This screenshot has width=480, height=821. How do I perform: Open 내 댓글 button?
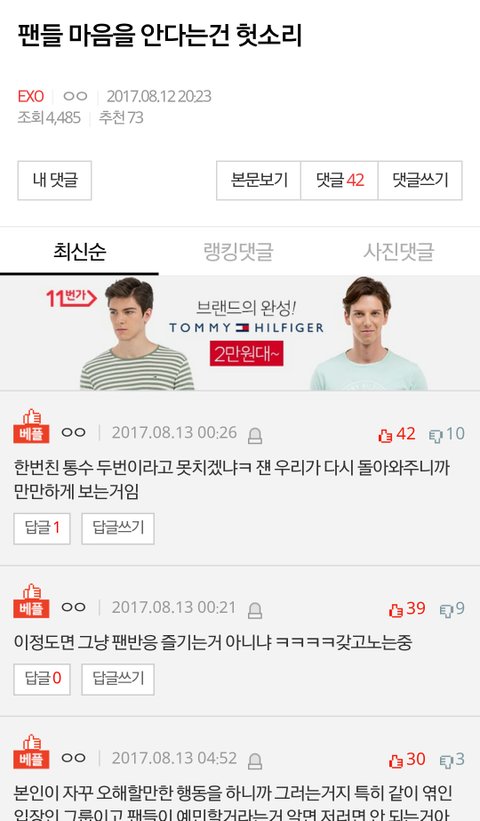coord(54,181)
